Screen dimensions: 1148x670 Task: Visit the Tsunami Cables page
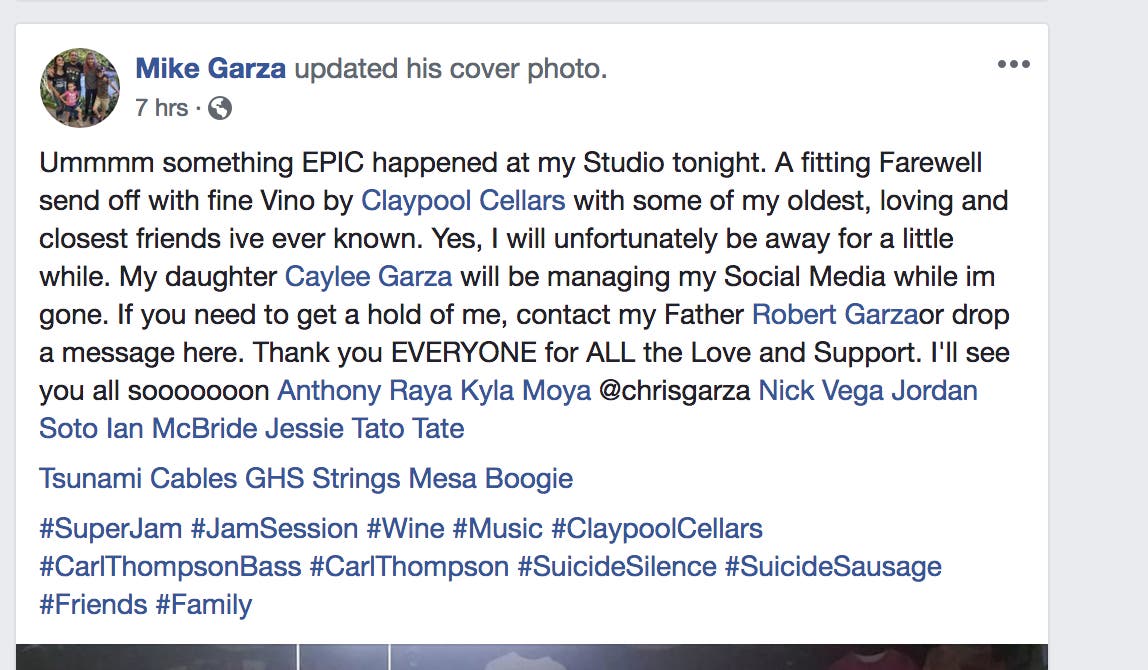pos(138,478)
